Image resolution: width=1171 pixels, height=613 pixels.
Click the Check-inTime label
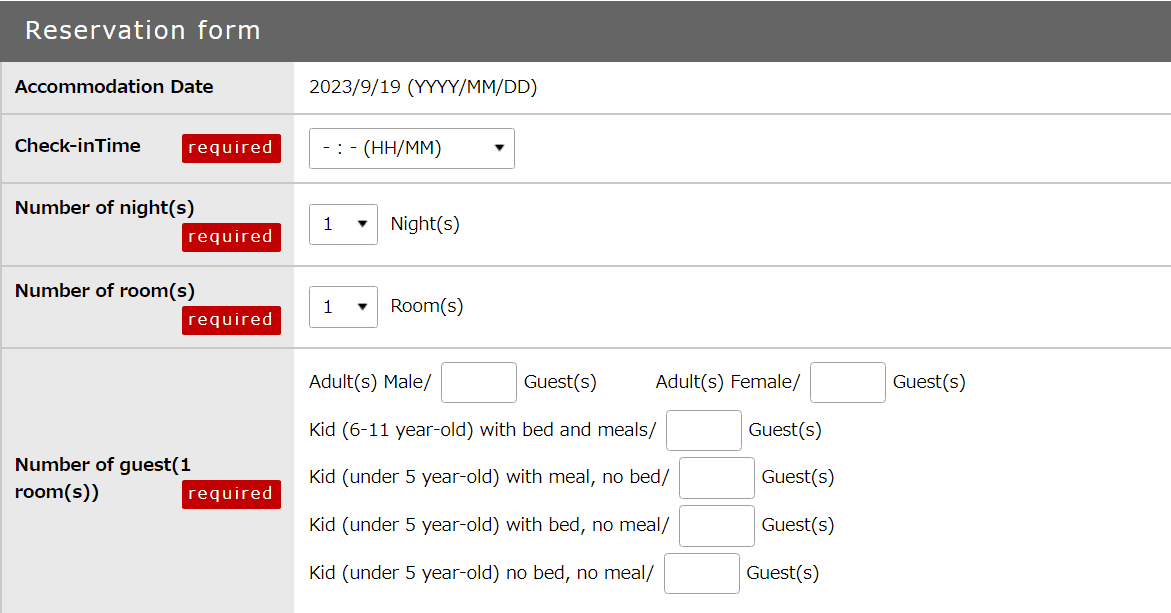click(x=78, y=146)
